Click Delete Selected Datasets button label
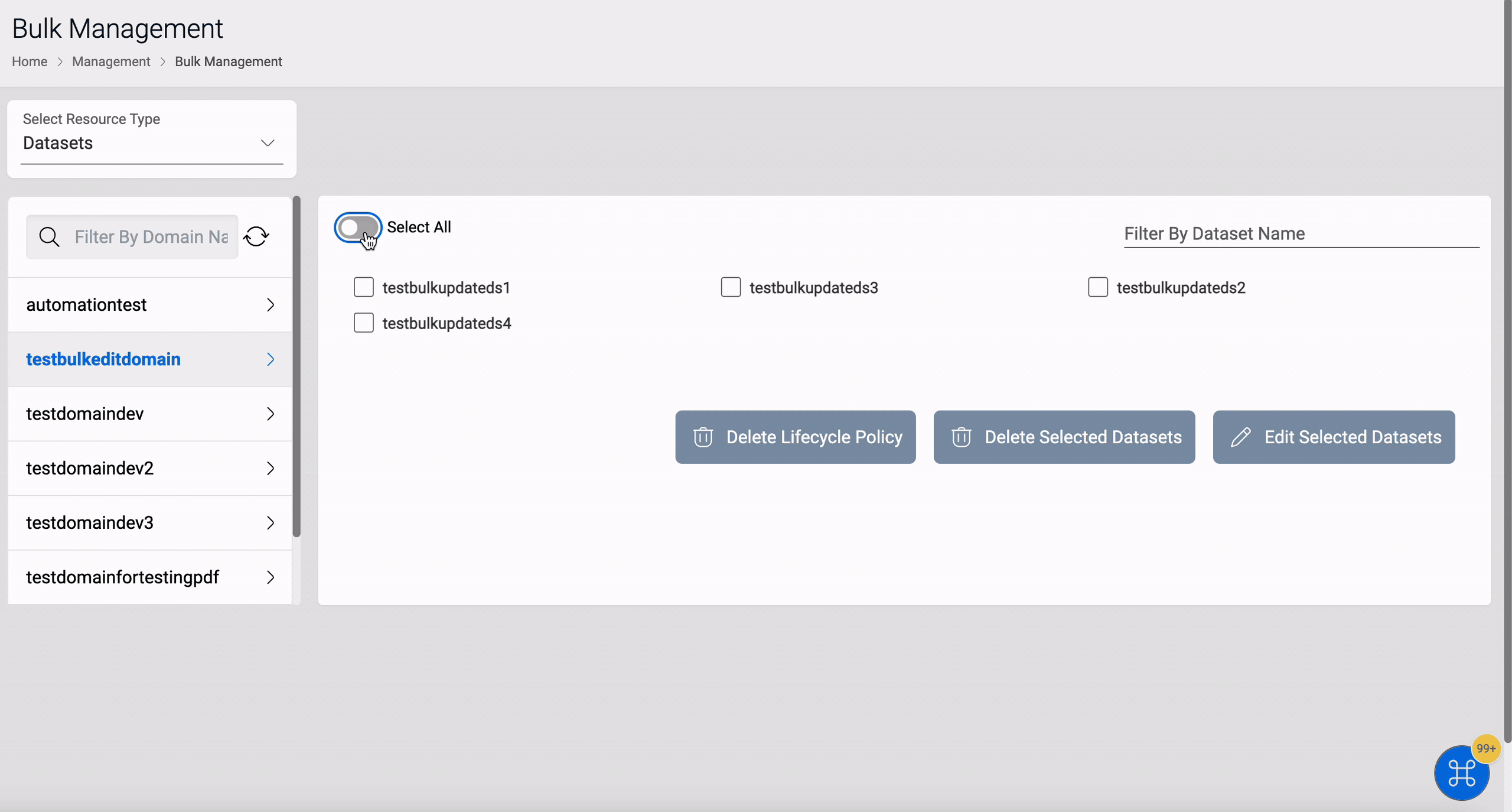 [1083, 437]
